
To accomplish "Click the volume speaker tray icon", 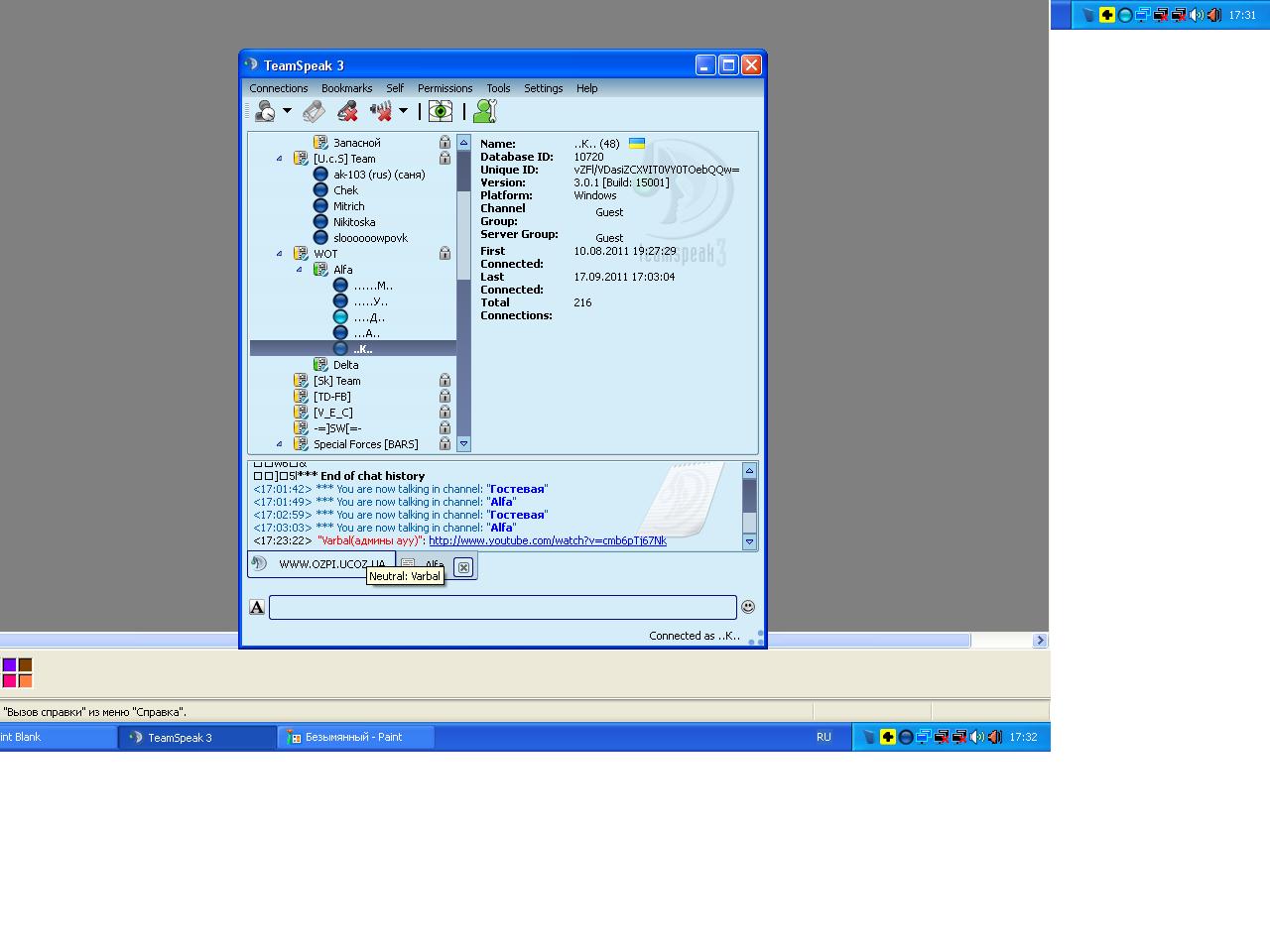I will [978, 737].
